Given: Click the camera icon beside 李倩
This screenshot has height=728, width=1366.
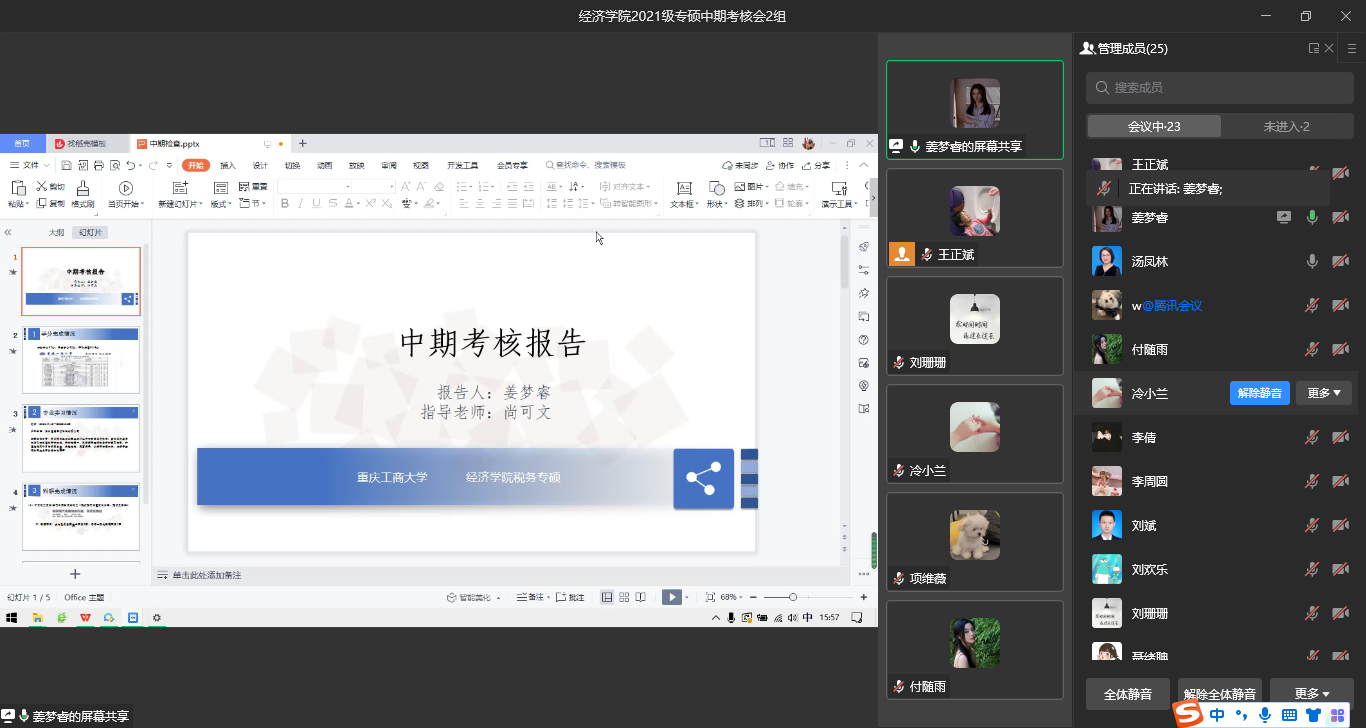Looking at the screenshot, I should [1340, 437].
